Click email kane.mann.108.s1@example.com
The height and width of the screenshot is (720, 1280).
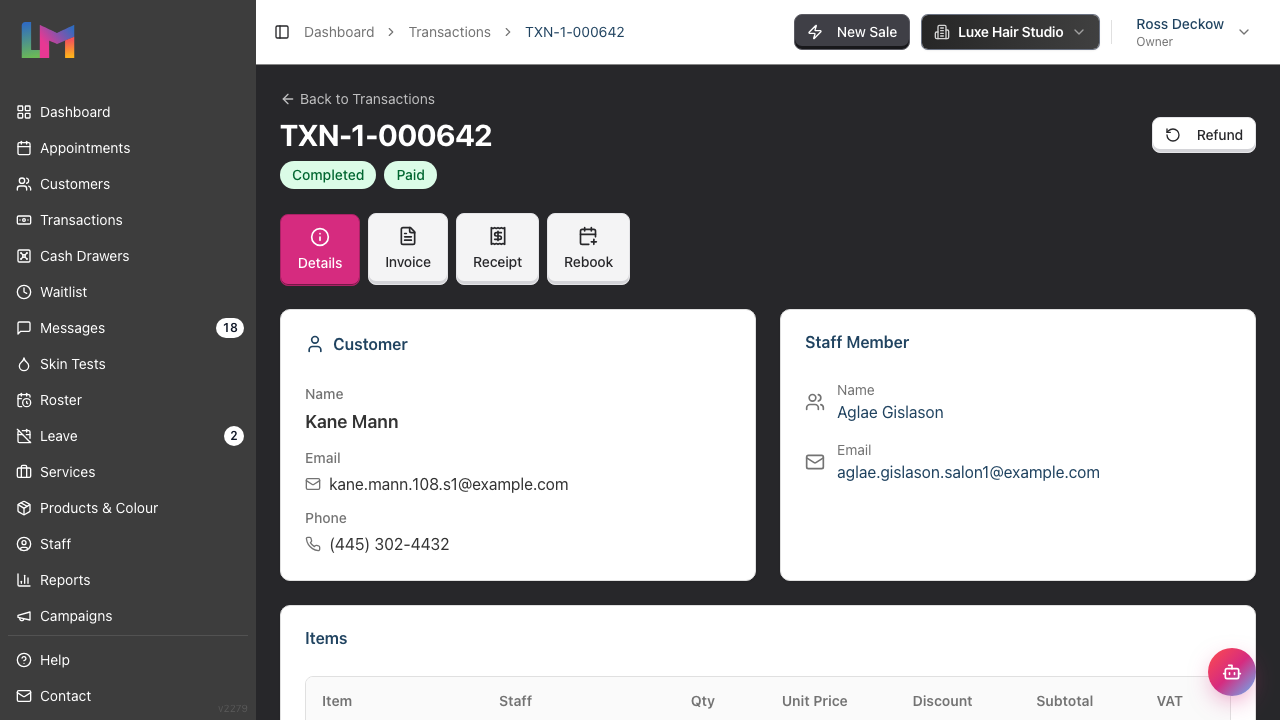(x=449, y=484)
